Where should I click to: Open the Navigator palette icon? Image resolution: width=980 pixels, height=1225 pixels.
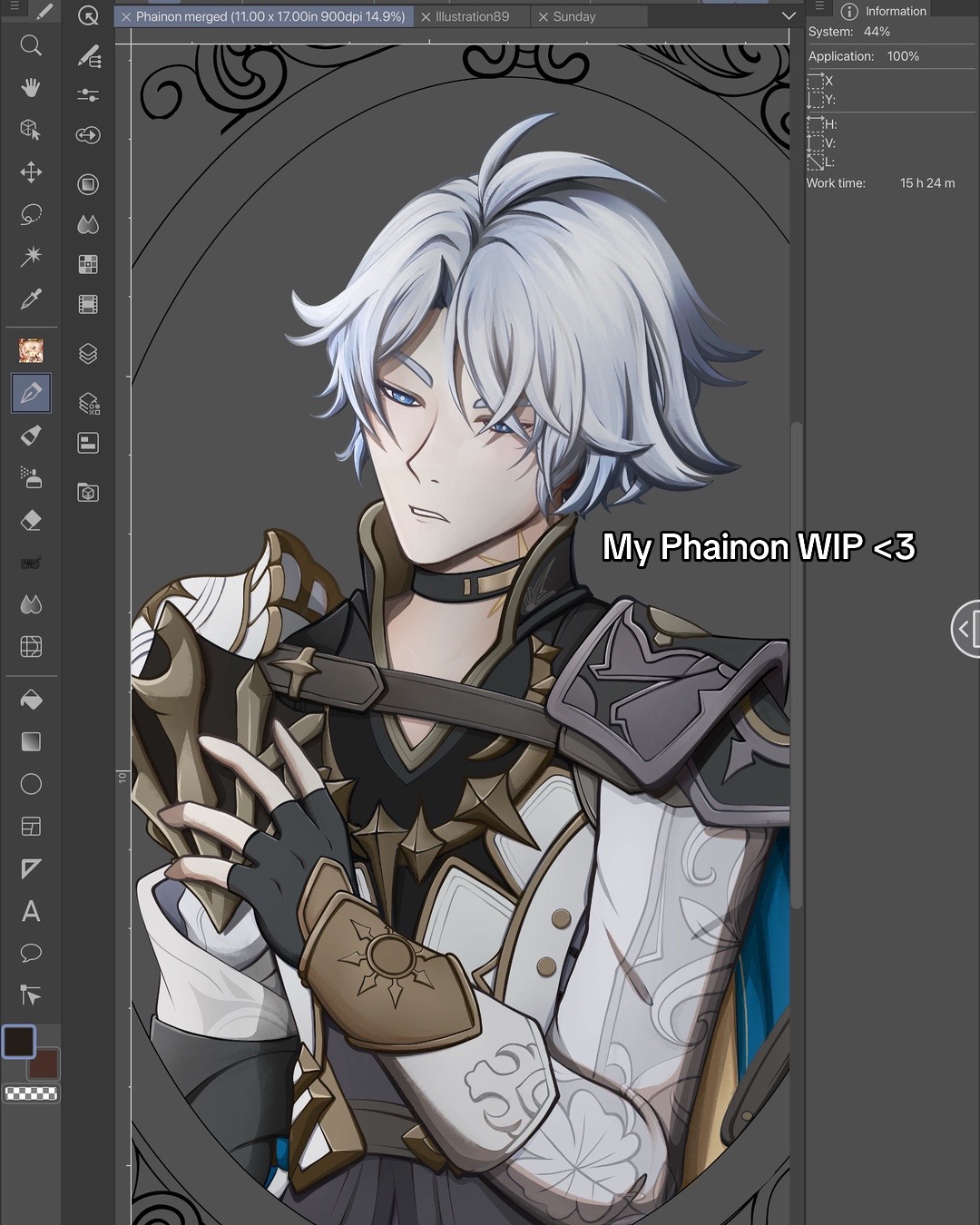tap(88, 443)
